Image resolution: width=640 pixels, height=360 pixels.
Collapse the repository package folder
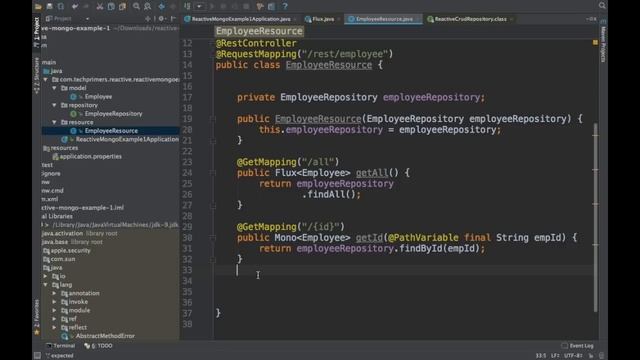54,105
